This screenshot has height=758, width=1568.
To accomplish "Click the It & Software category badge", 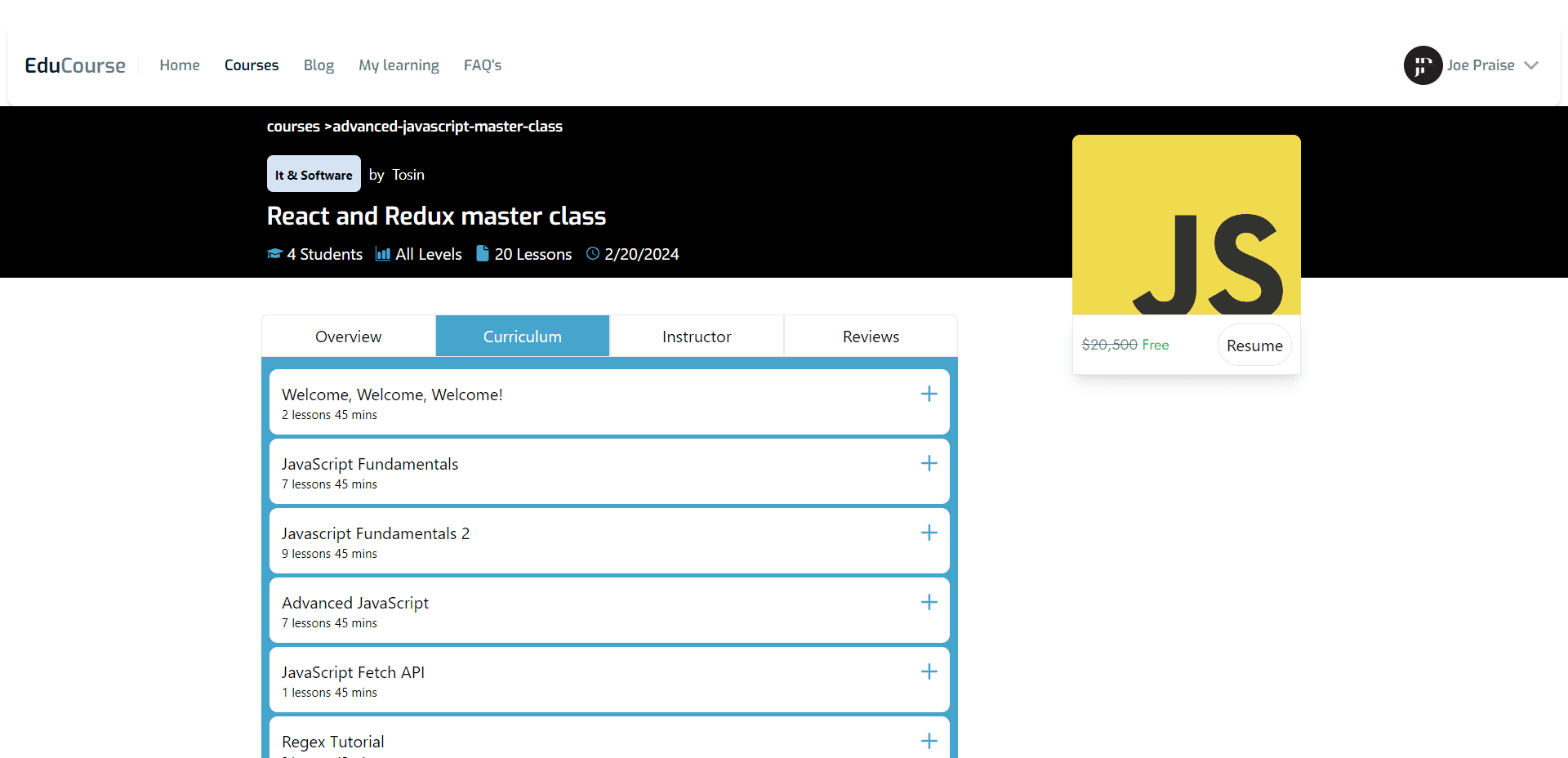I will pos(314,175).
